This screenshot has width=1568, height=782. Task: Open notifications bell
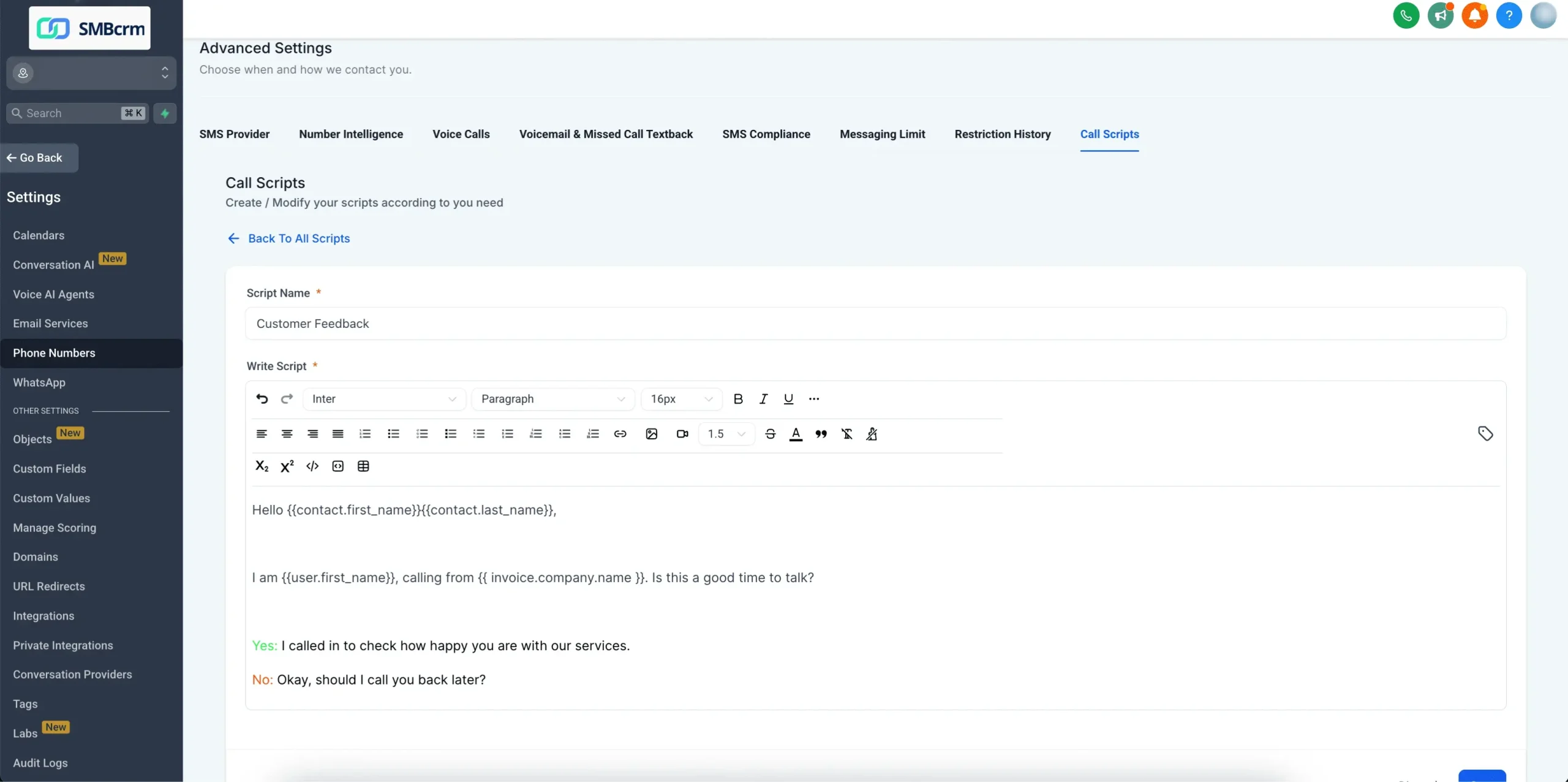(1475, 15)
